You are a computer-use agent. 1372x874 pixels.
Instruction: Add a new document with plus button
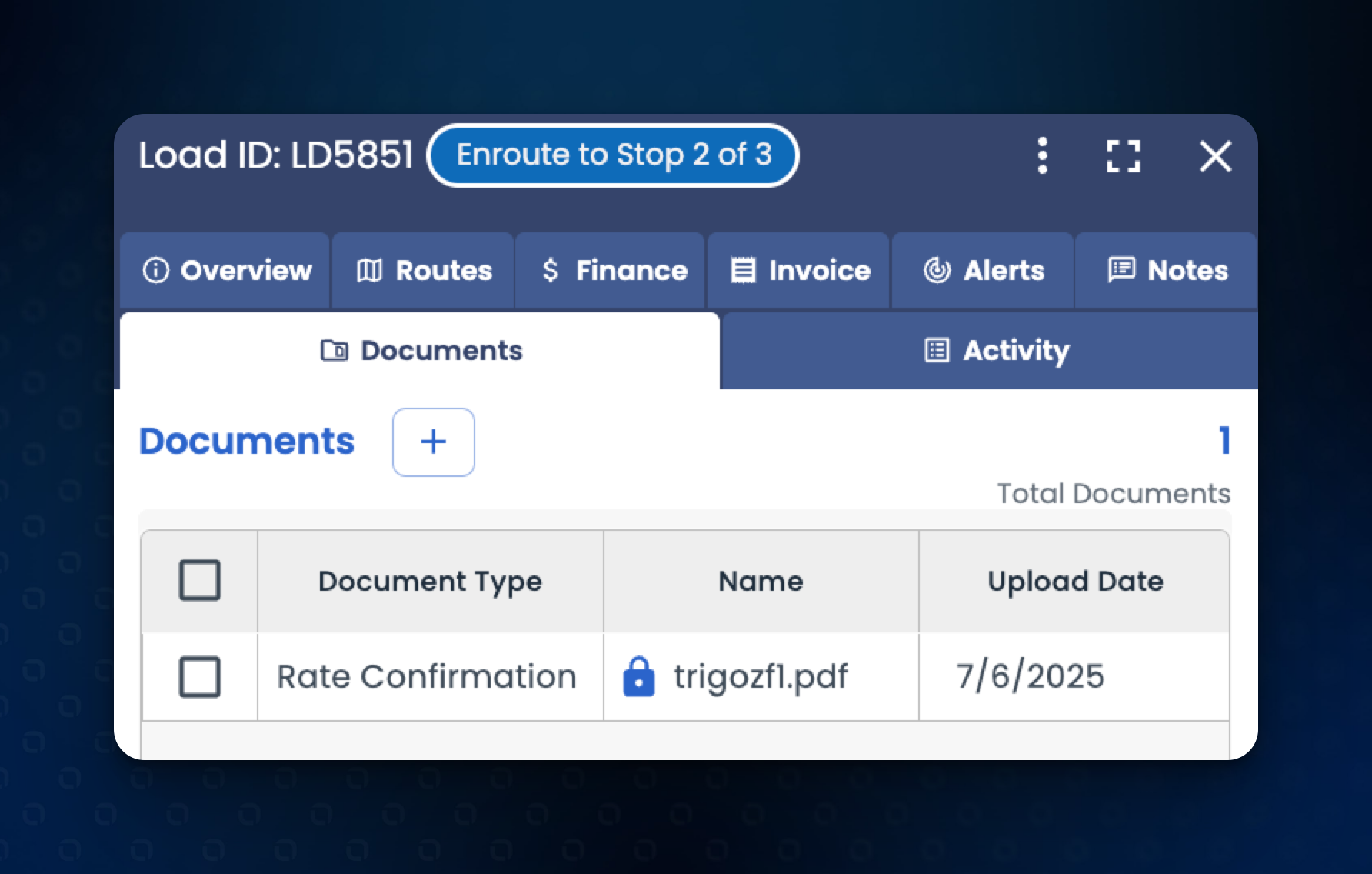[x=434, y=442]
